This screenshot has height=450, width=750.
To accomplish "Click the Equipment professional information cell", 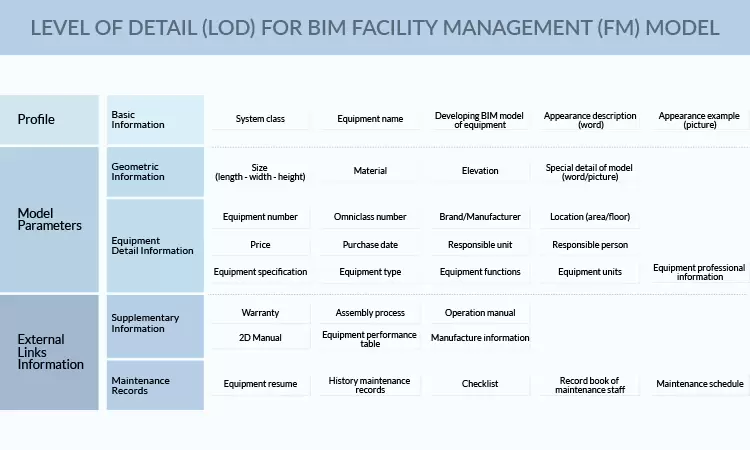I will 699,272.
